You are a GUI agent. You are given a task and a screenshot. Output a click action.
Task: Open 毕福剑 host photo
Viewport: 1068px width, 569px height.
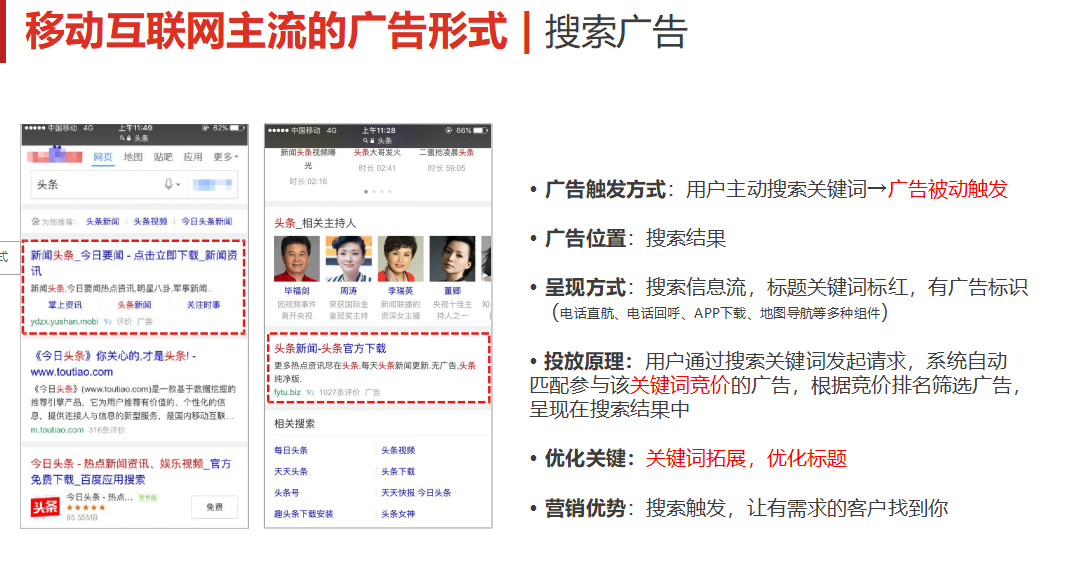[296, 259]
